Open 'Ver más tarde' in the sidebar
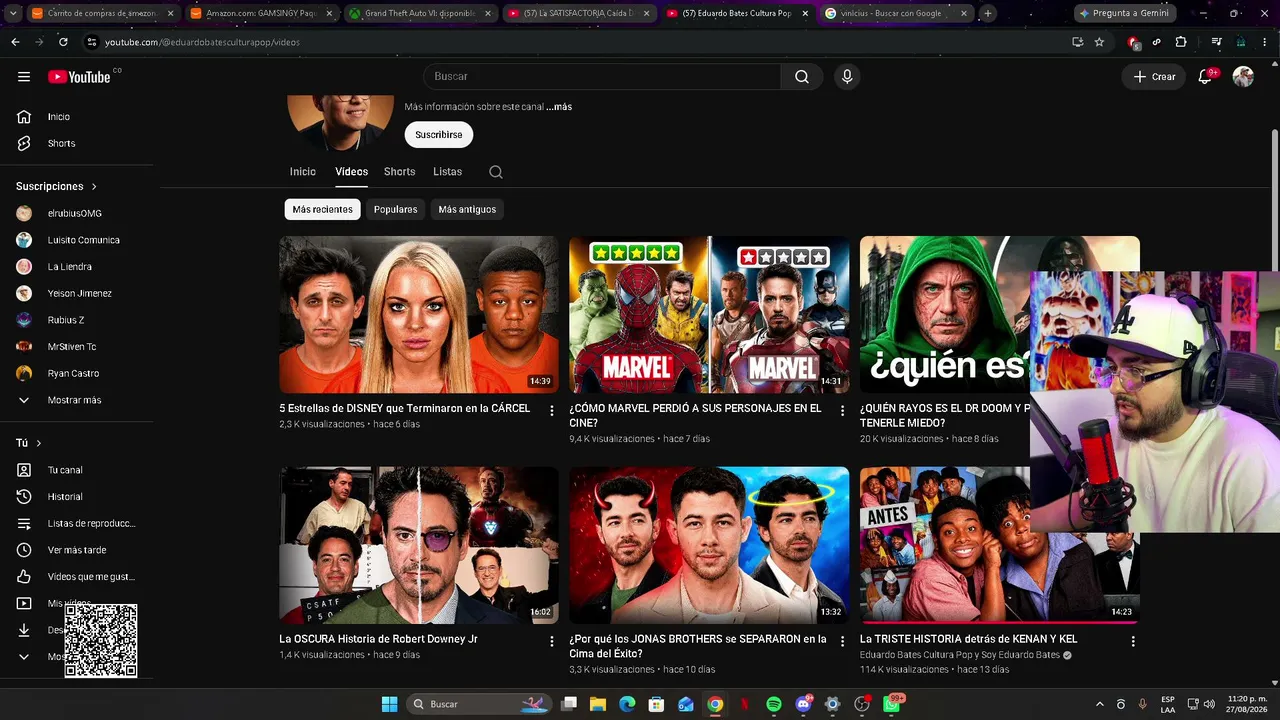Image resolution: width=1280 pixels, height=720 pixels. tap(75, 550)
